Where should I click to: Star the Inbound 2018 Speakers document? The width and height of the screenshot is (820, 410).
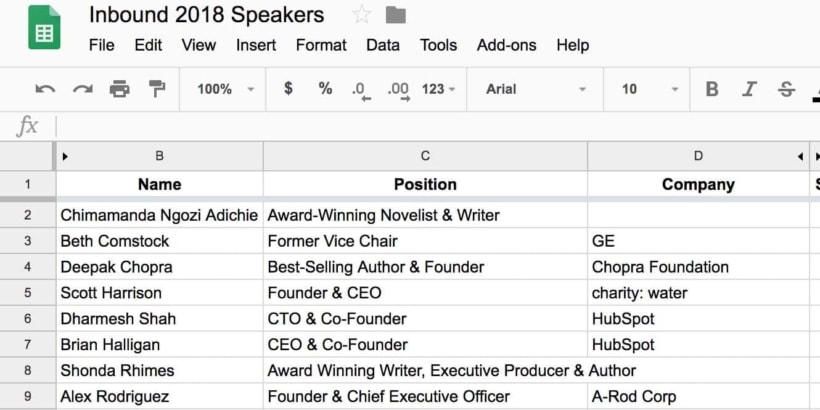[361, 15]
